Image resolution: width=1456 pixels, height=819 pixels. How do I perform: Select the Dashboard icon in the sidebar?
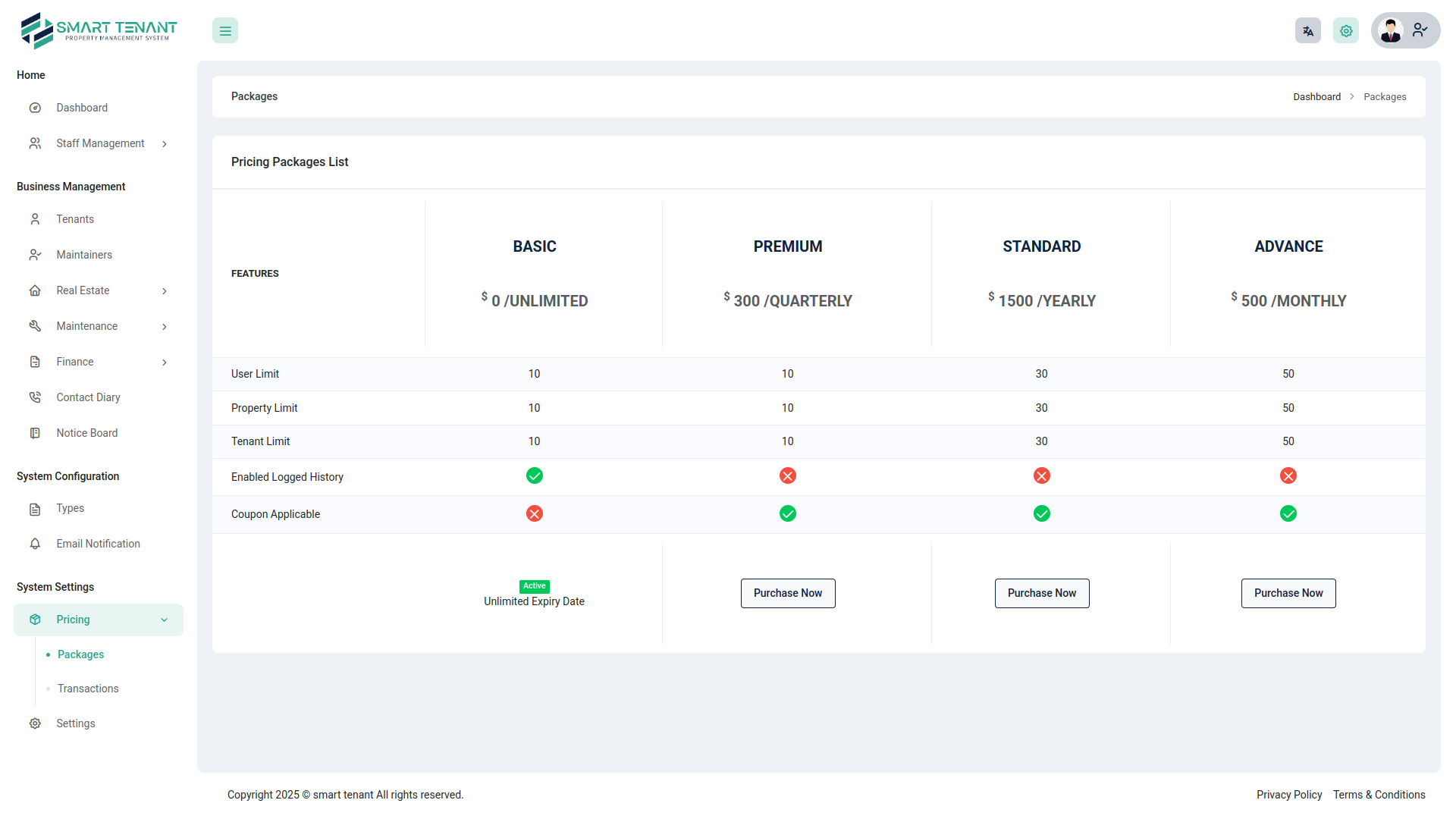[35, 108]
